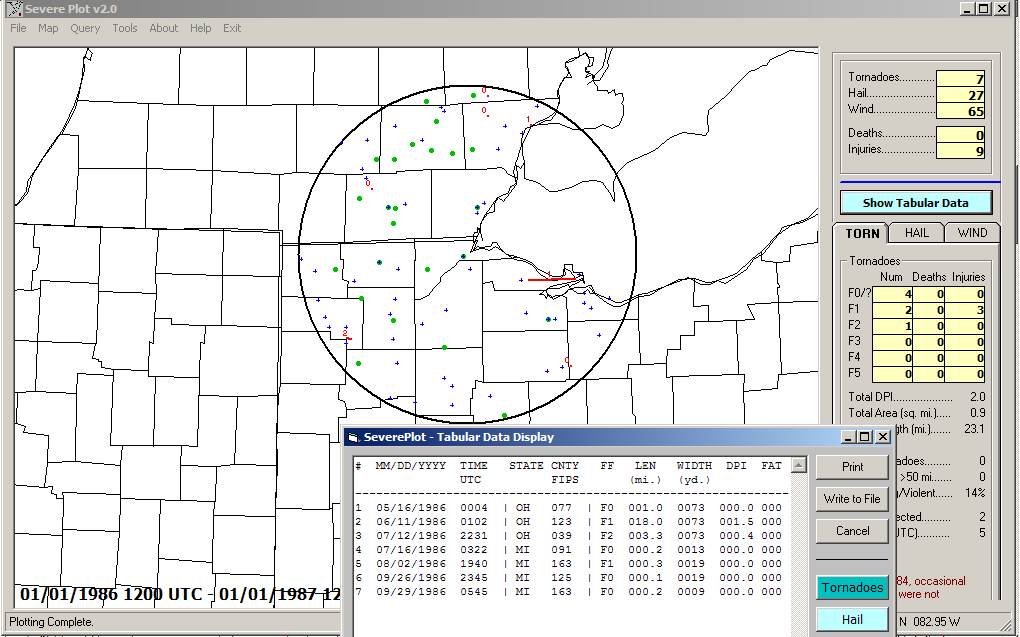Open the Query menu
This screenshot has width=1020, height=637.
[85, 28]
